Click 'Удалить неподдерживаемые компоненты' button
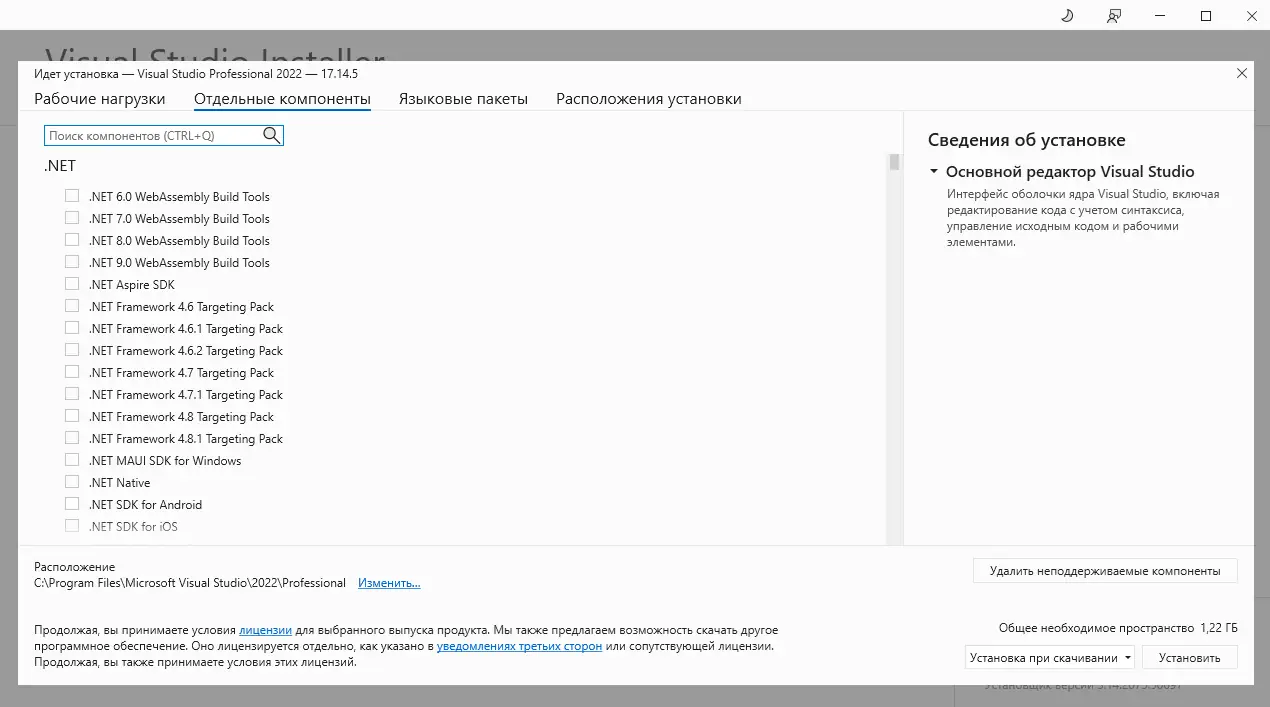1270x707 pixels. 1105,571
